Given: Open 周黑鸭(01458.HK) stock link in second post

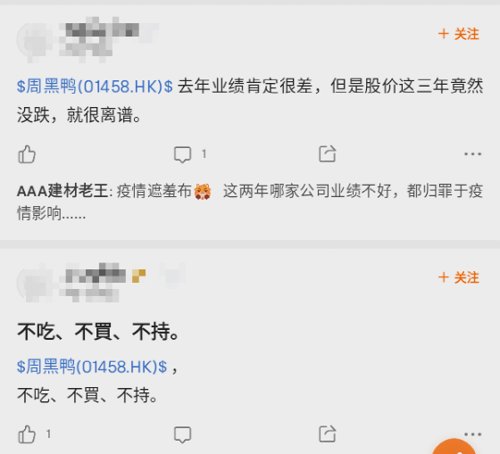Looking at the screenshot, I should [x=92, y=366].
